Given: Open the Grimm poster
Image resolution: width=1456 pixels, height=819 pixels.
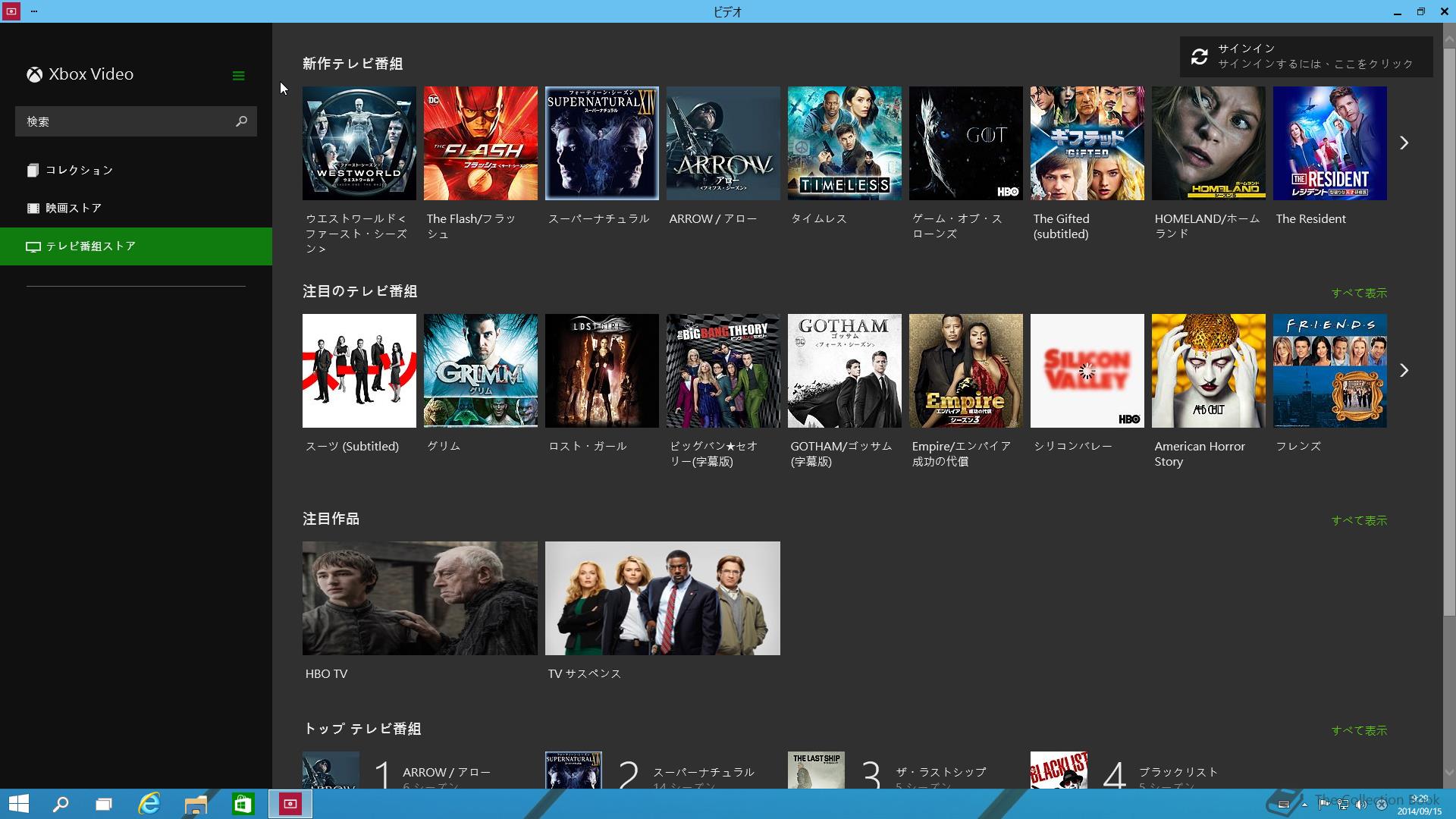Looking at the screenshot, I should pyautogui.click(x=481, y=371).
